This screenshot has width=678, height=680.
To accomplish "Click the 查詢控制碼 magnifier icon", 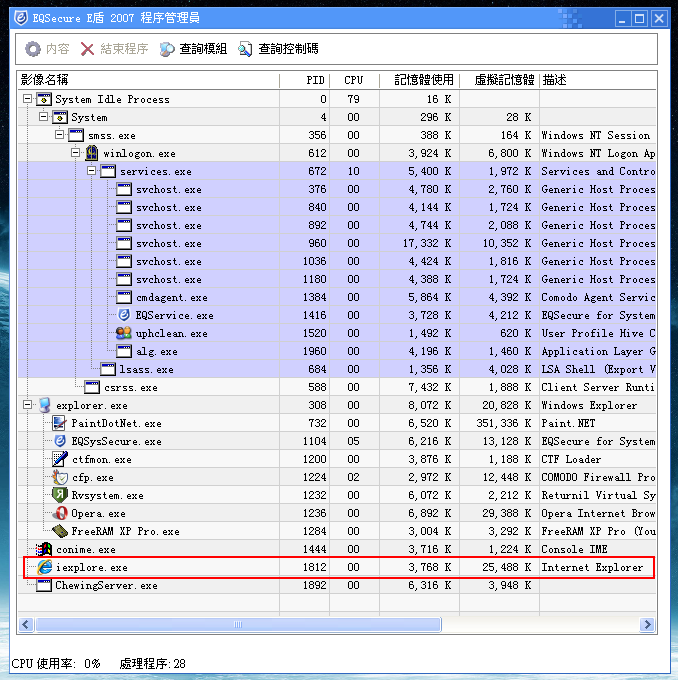I will point(245,49).
